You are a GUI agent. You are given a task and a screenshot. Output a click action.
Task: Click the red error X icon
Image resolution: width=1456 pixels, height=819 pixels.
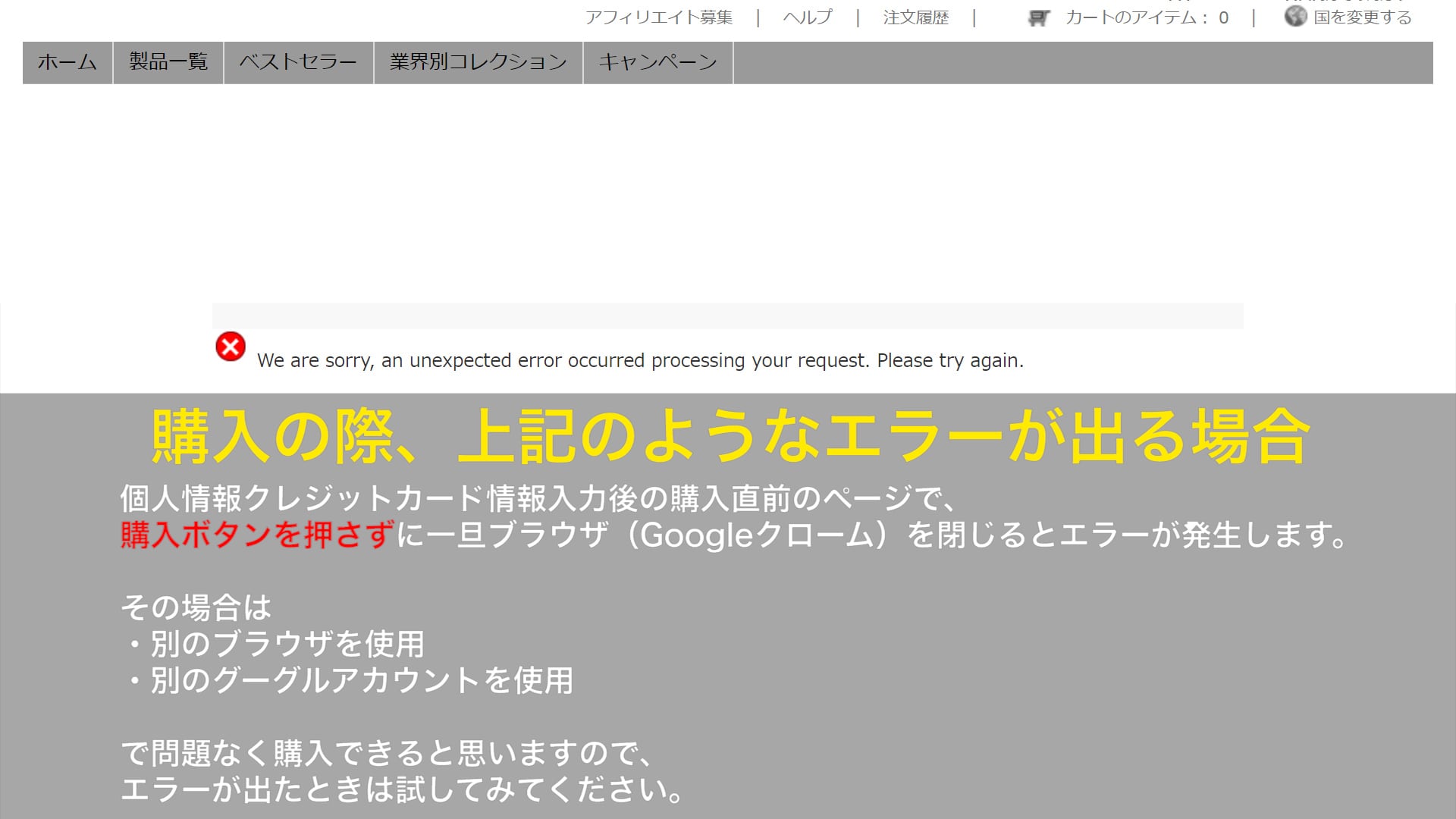231,347
